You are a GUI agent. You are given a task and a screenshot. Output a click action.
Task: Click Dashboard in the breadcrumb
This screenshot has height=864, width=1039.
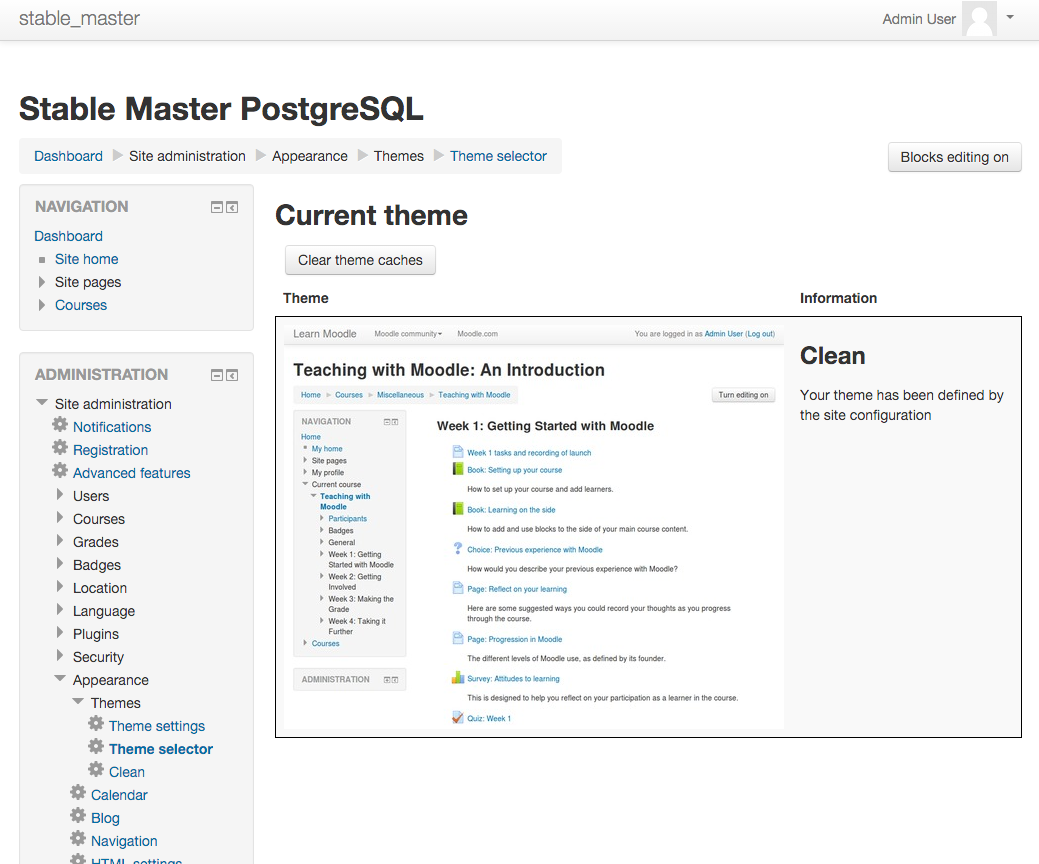pos(68,156)
